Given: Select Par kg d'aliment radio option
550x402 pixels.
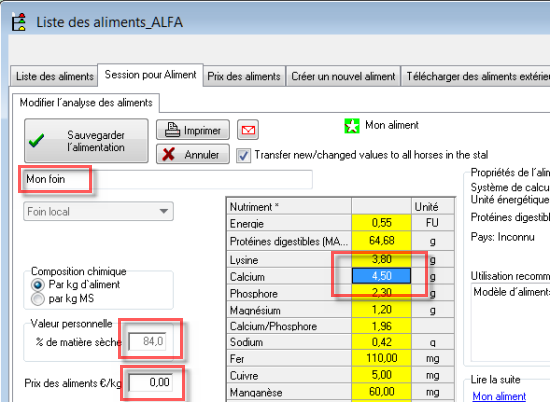Looking at the screenshot, I should click(38, 285).
